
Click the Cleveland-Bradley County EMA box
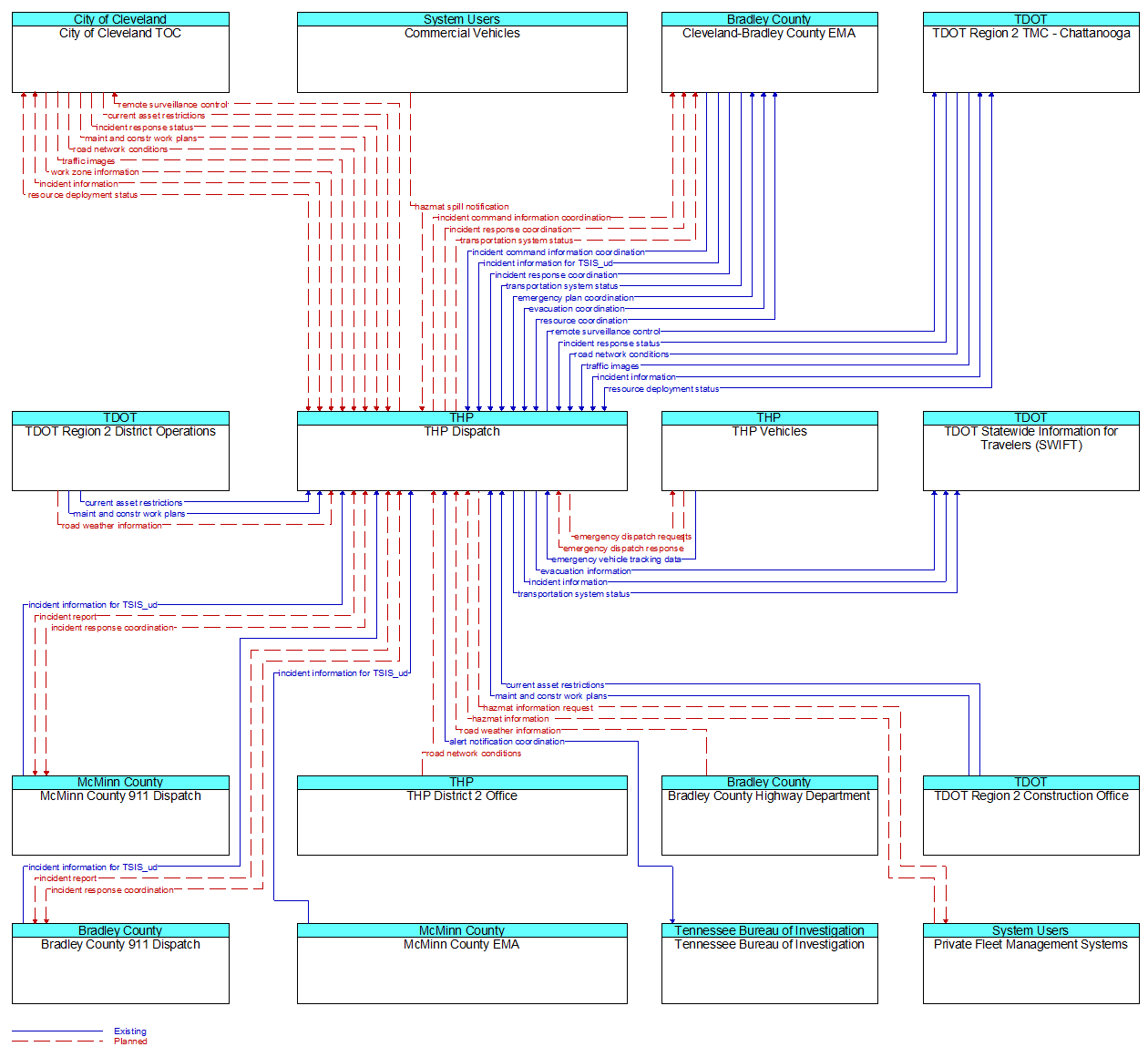[x=769, y=52]
